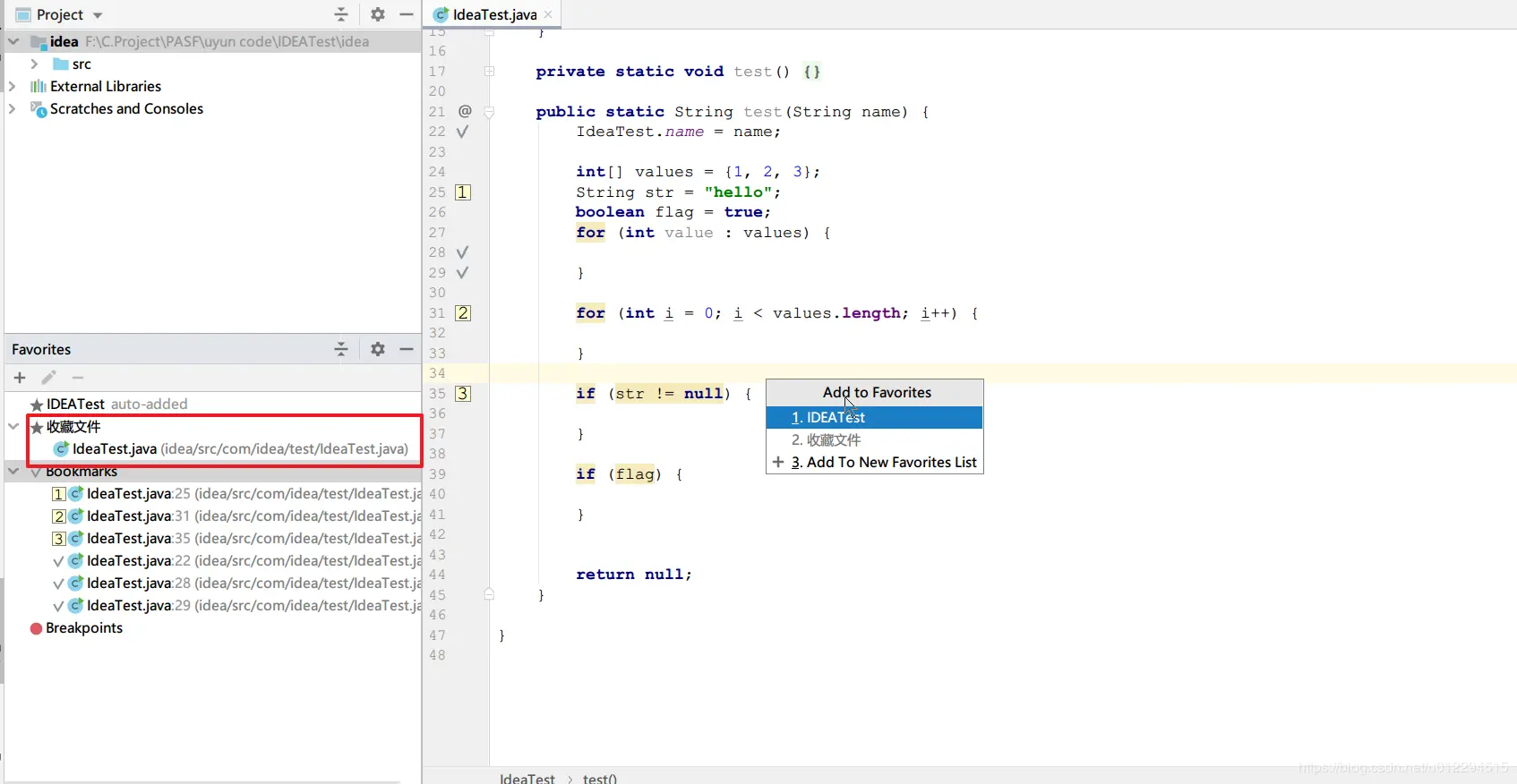Expand the folded test() method on line 17

point(489,71)
